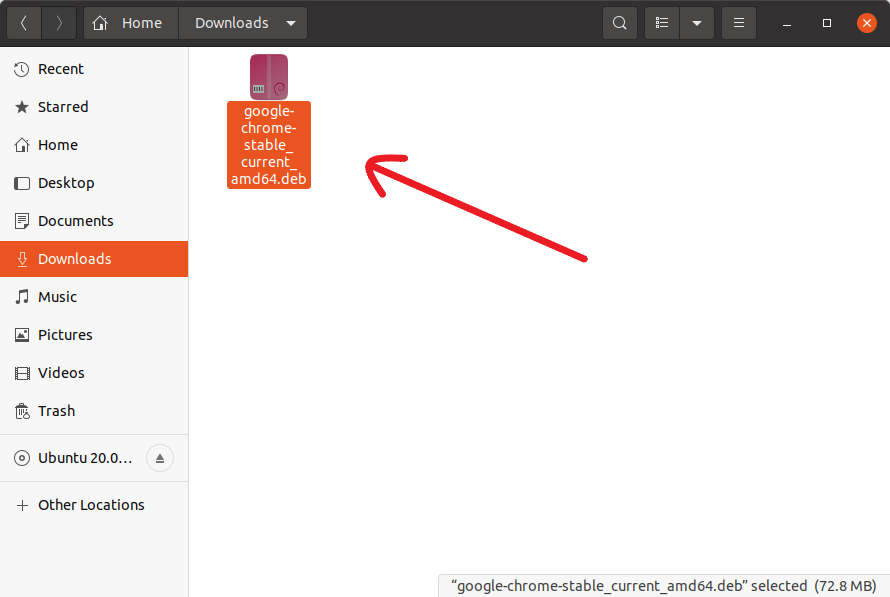The width and height of the screenshot is (890, 597).
Task: Click the google-chrome-stable_current_amd64.deb file name label
Action: (x=269, y=145)
